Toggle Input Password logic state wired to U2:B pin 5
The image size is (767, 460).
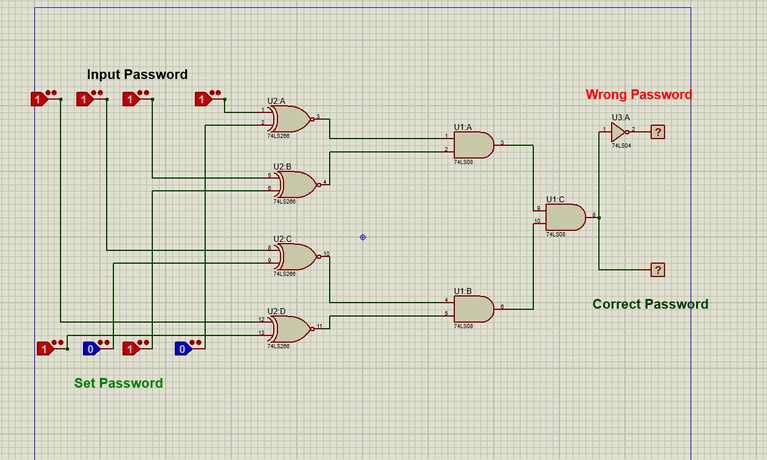pyautogui.click(x=131, y=99)
